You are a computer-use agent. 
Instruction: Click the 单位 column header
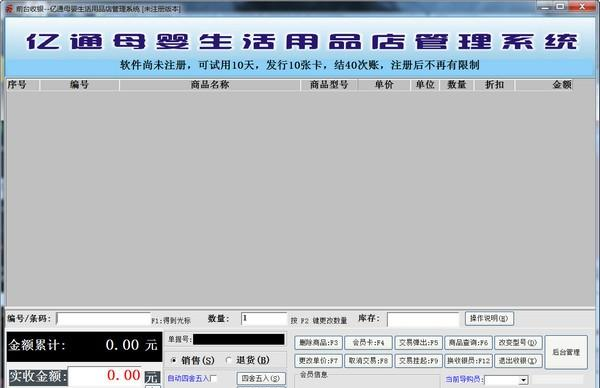[425, 85]
